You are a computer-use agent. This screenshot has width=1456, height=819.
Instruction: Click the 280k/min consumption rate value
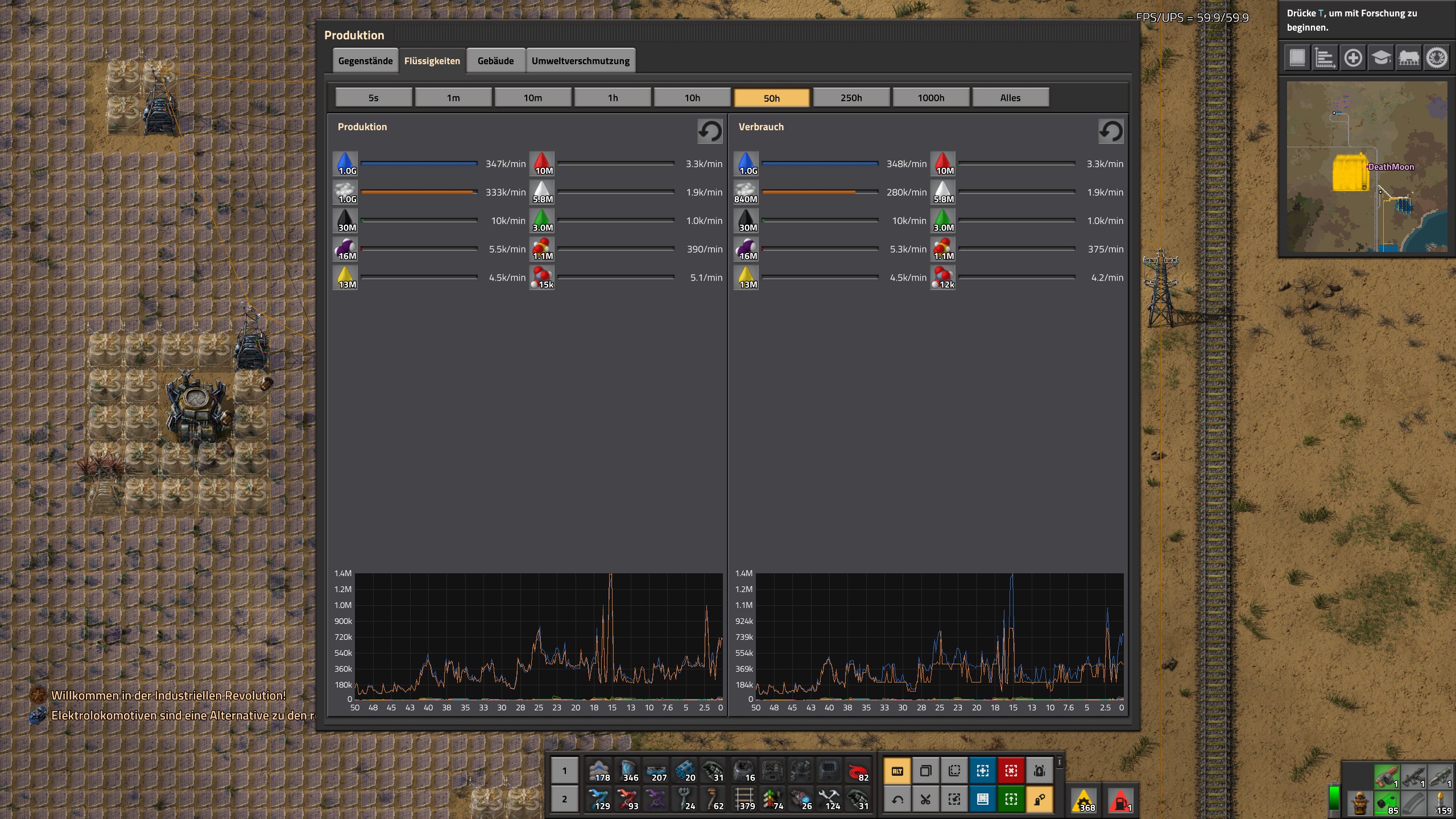click(x=906, y=192)
